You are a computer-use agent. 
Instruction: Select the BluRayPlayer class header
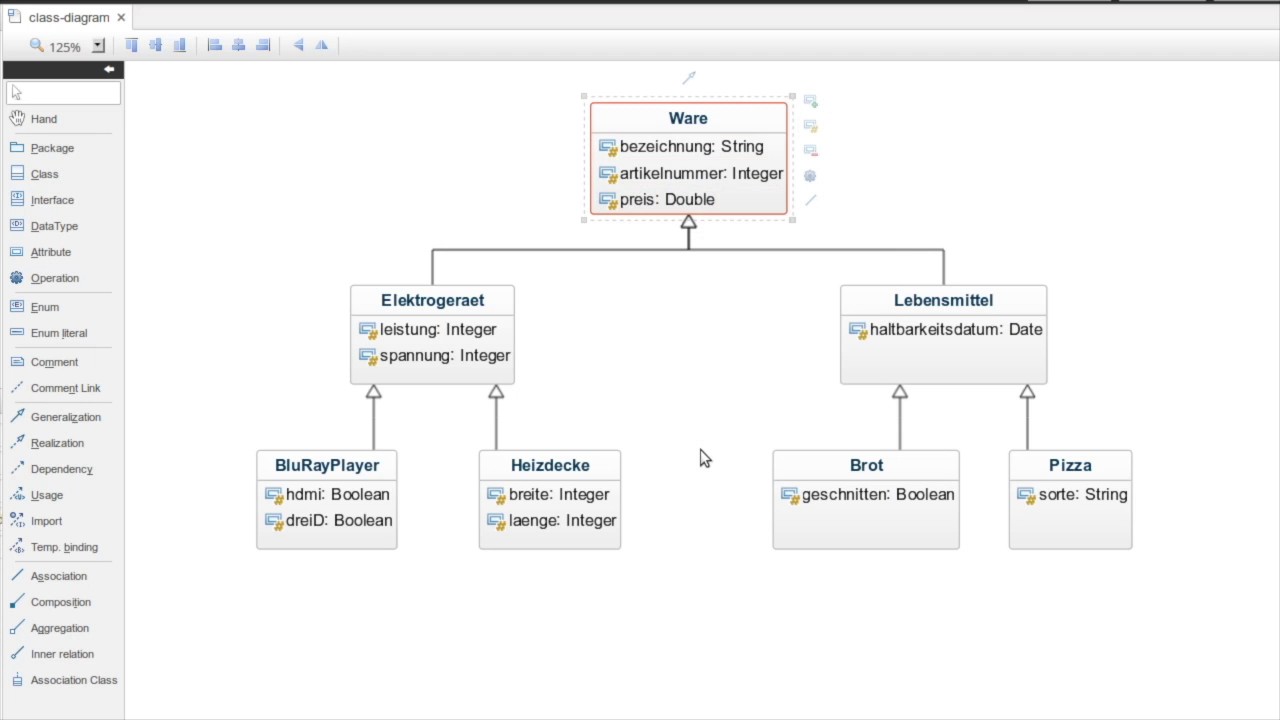327,465
